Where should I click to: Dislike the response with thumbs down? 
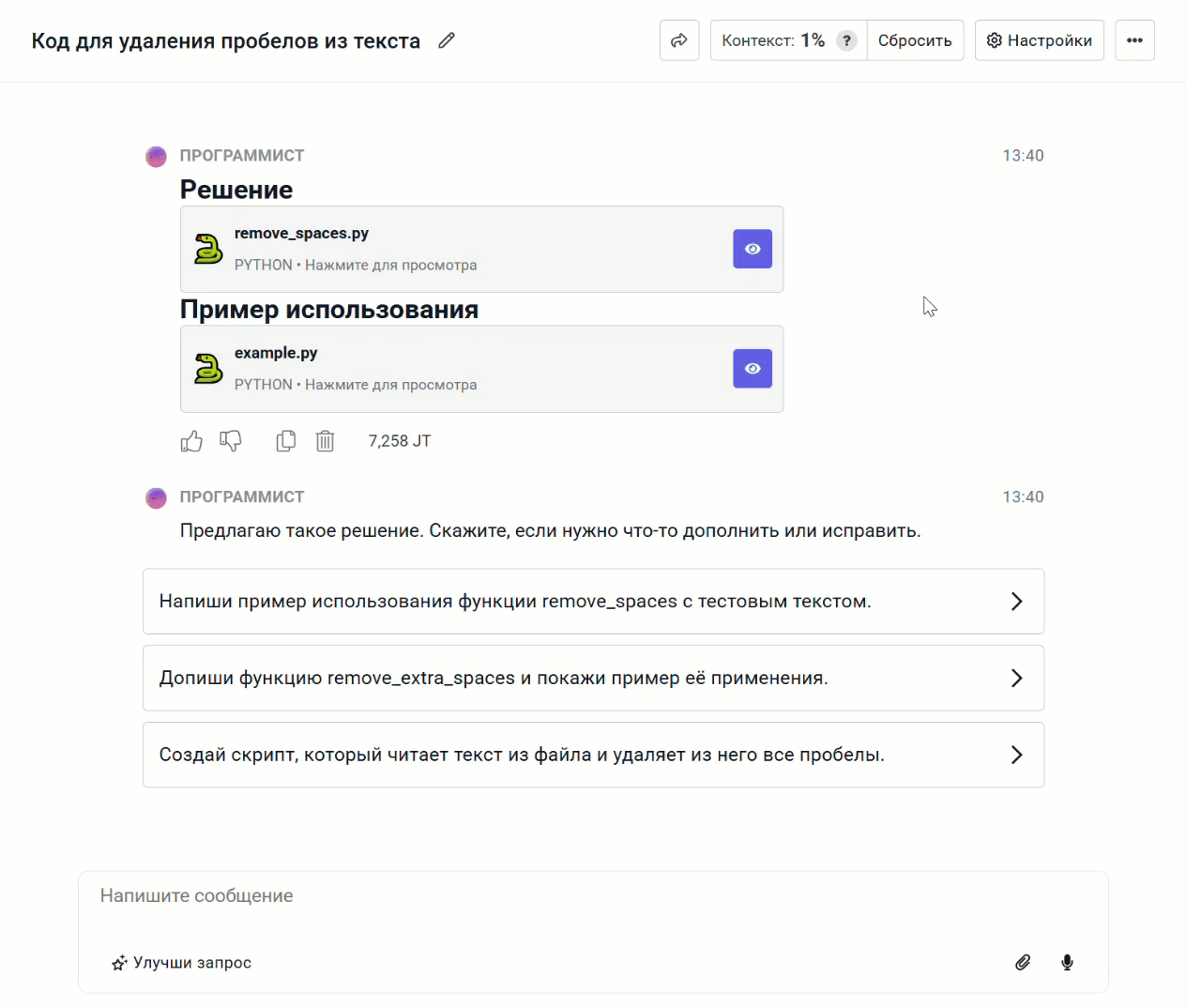click(231, 441)
